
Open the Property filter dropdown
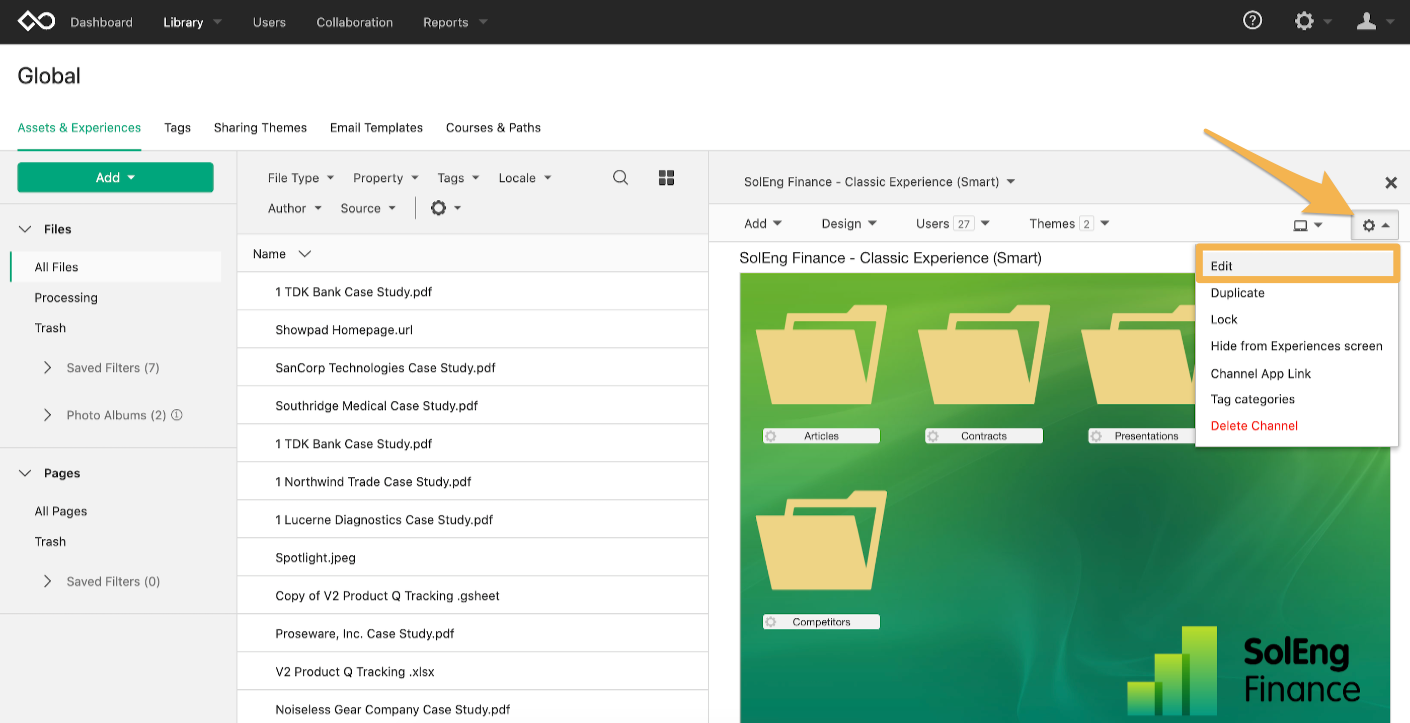click(385, 178)
